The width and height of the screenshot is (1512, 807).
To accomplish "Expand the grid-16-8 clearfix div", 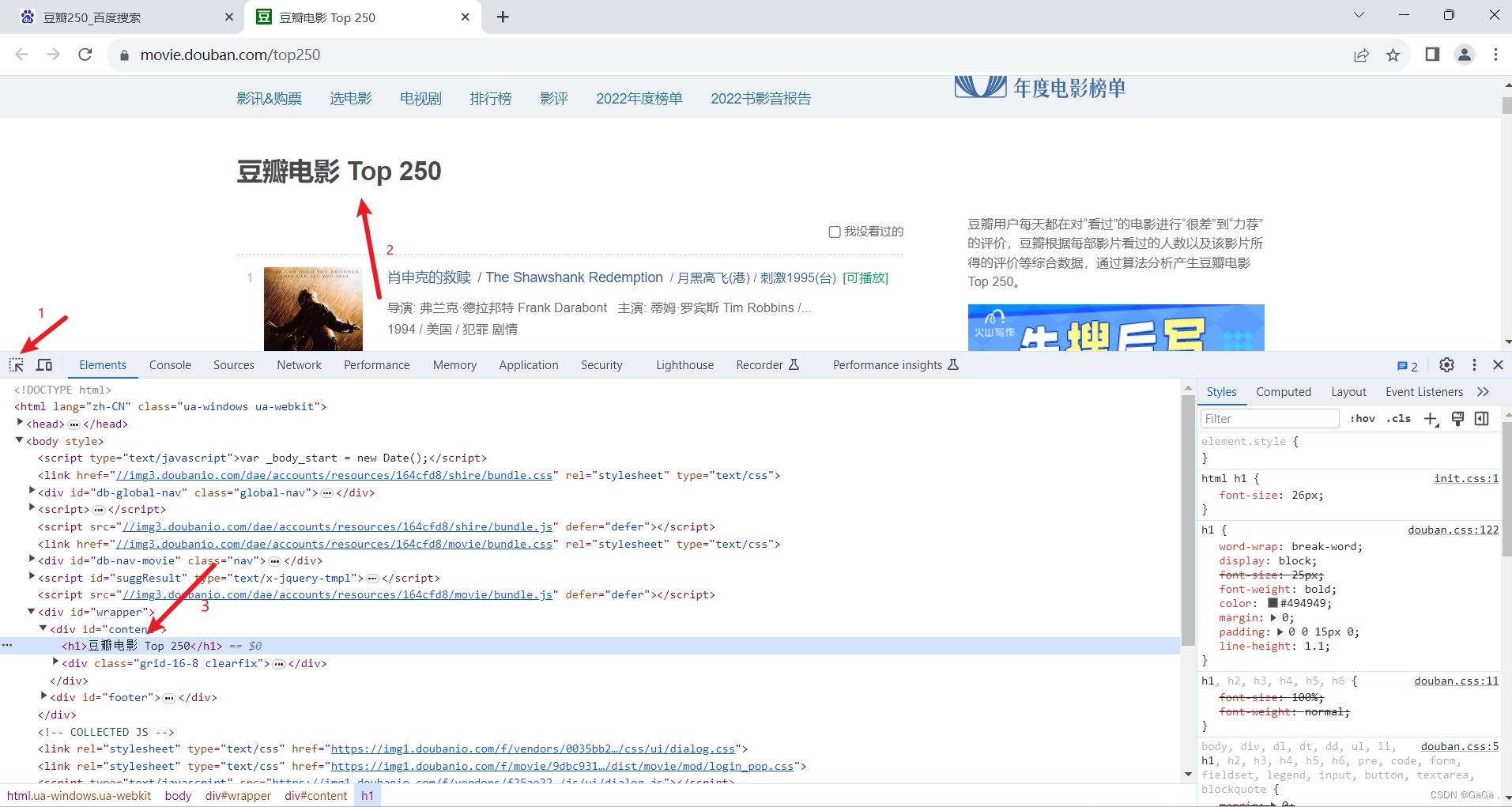I will coord(56,662).
